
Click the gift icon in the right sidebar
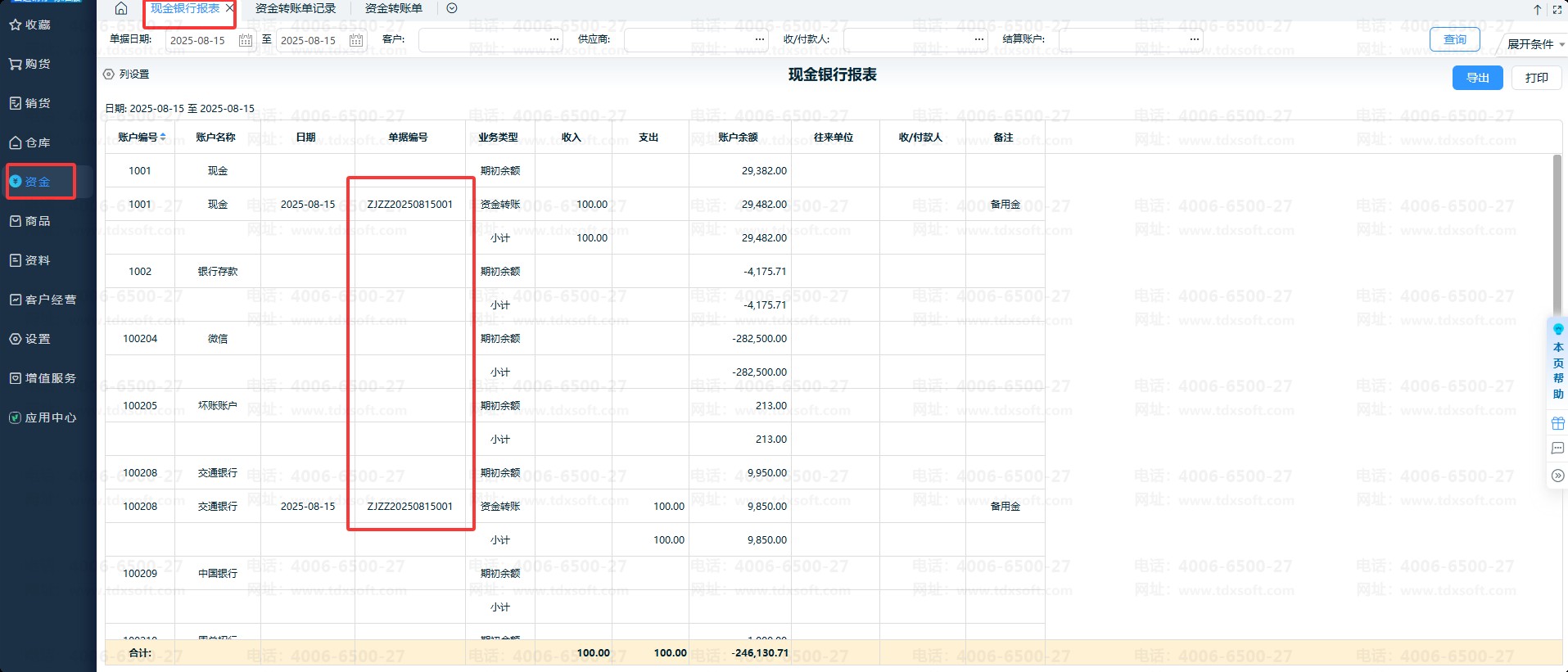pyautogui.click(x=1557, y=423)
